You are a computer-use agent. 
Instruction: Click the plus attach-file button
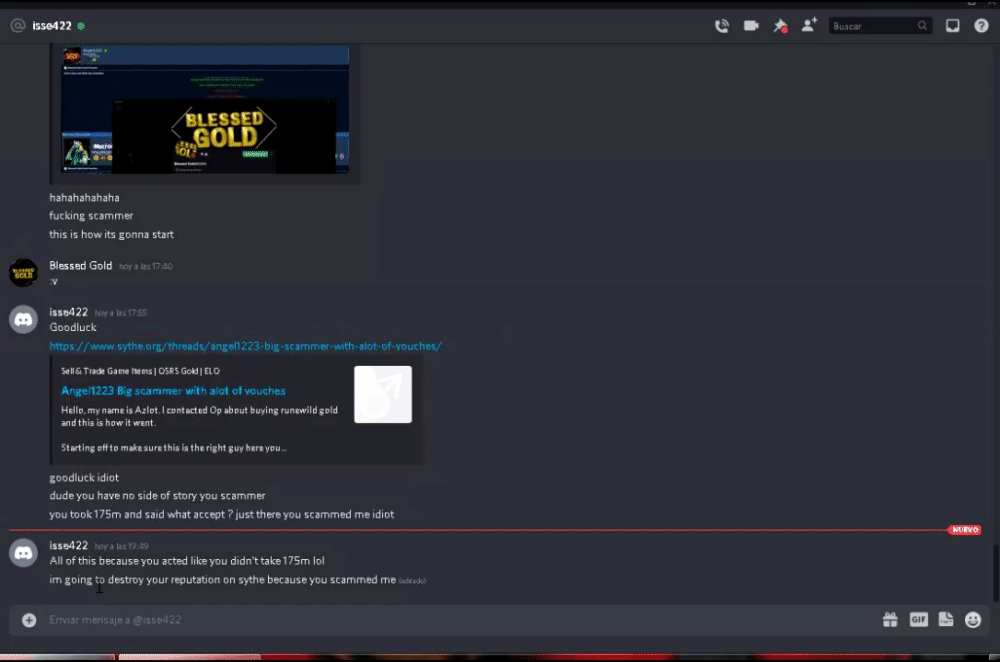tap(29, 620)
